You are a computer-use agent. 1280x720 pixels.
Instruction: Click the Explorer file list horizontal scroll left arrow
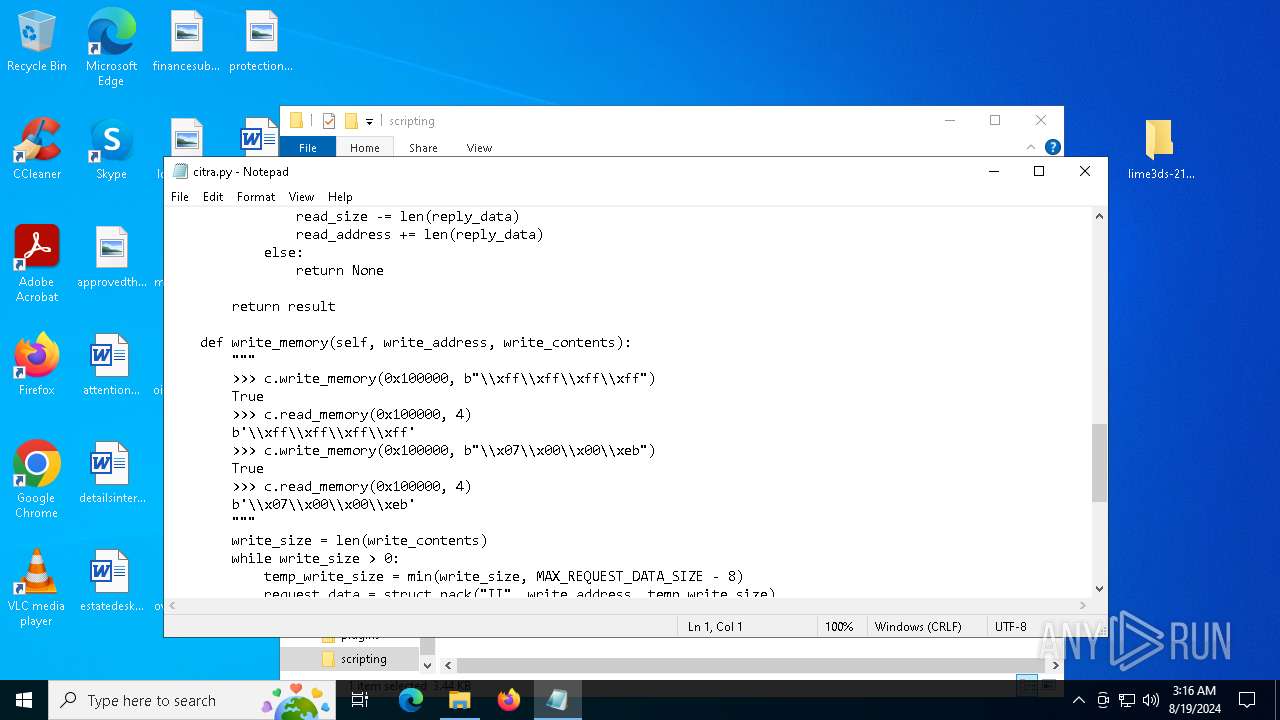(448, 665)
